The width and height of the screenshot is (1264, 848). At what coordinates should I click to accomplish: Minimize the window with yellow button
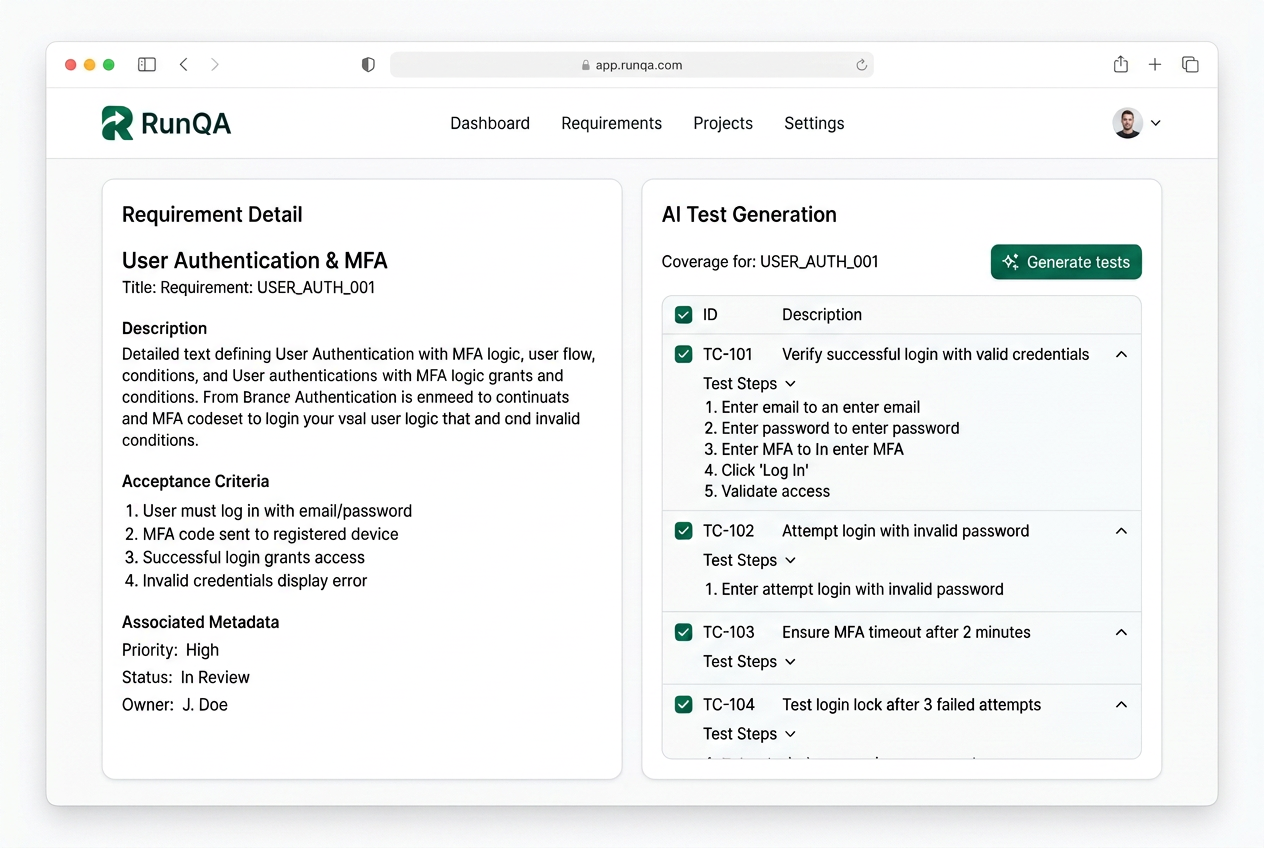coord(89,64)
